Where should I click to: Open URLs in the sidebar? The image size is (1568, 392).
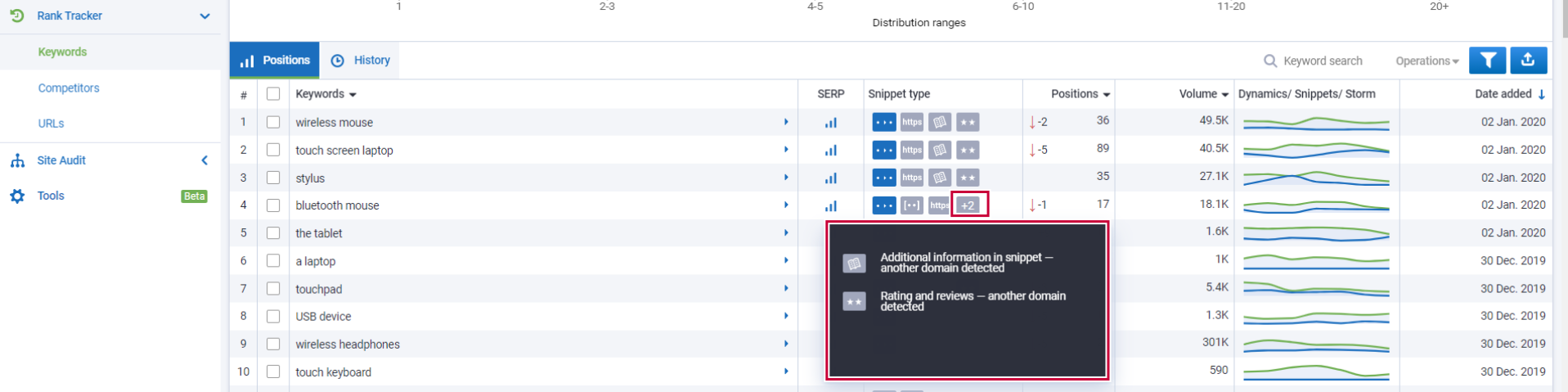pyautogui.click(x=51, y=124)
